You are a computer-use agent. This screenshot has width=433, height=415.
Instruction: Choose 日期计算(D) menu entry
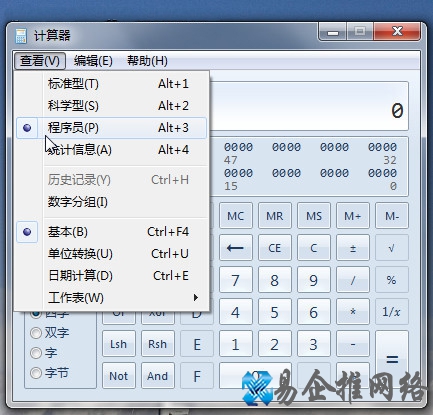pyautogui.click(x=111, y=276)
